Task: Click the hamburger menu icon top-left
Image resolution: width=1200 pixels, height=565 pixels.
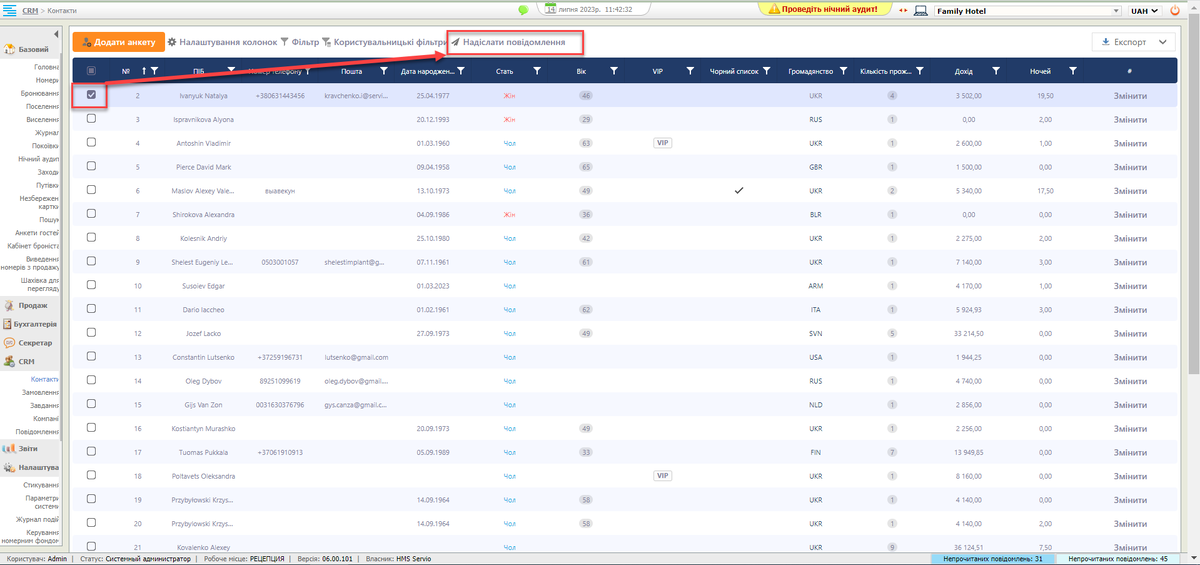Action: [x=9, y=10]
